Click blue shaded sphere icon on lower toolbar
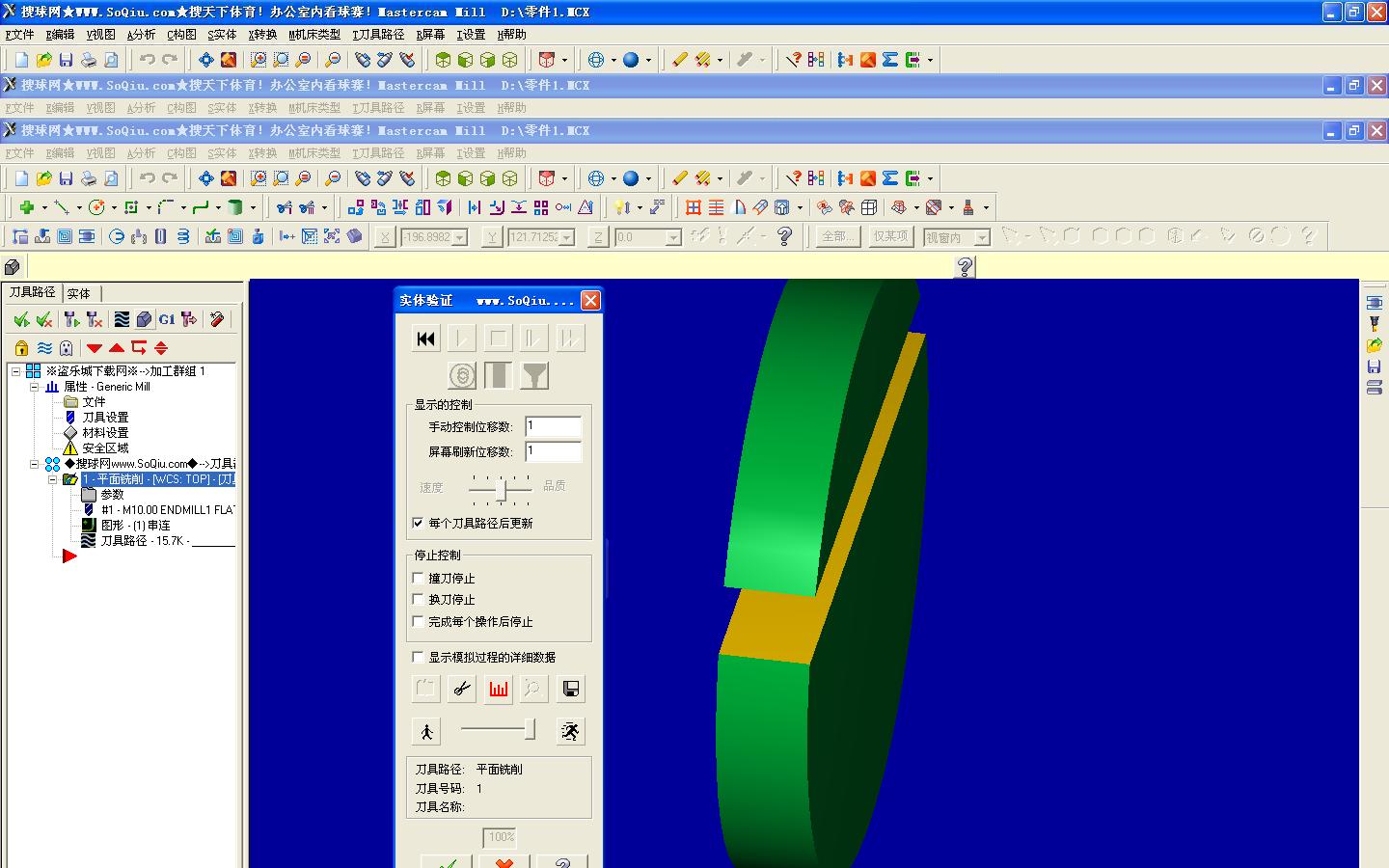 click(x=631, y=178)
